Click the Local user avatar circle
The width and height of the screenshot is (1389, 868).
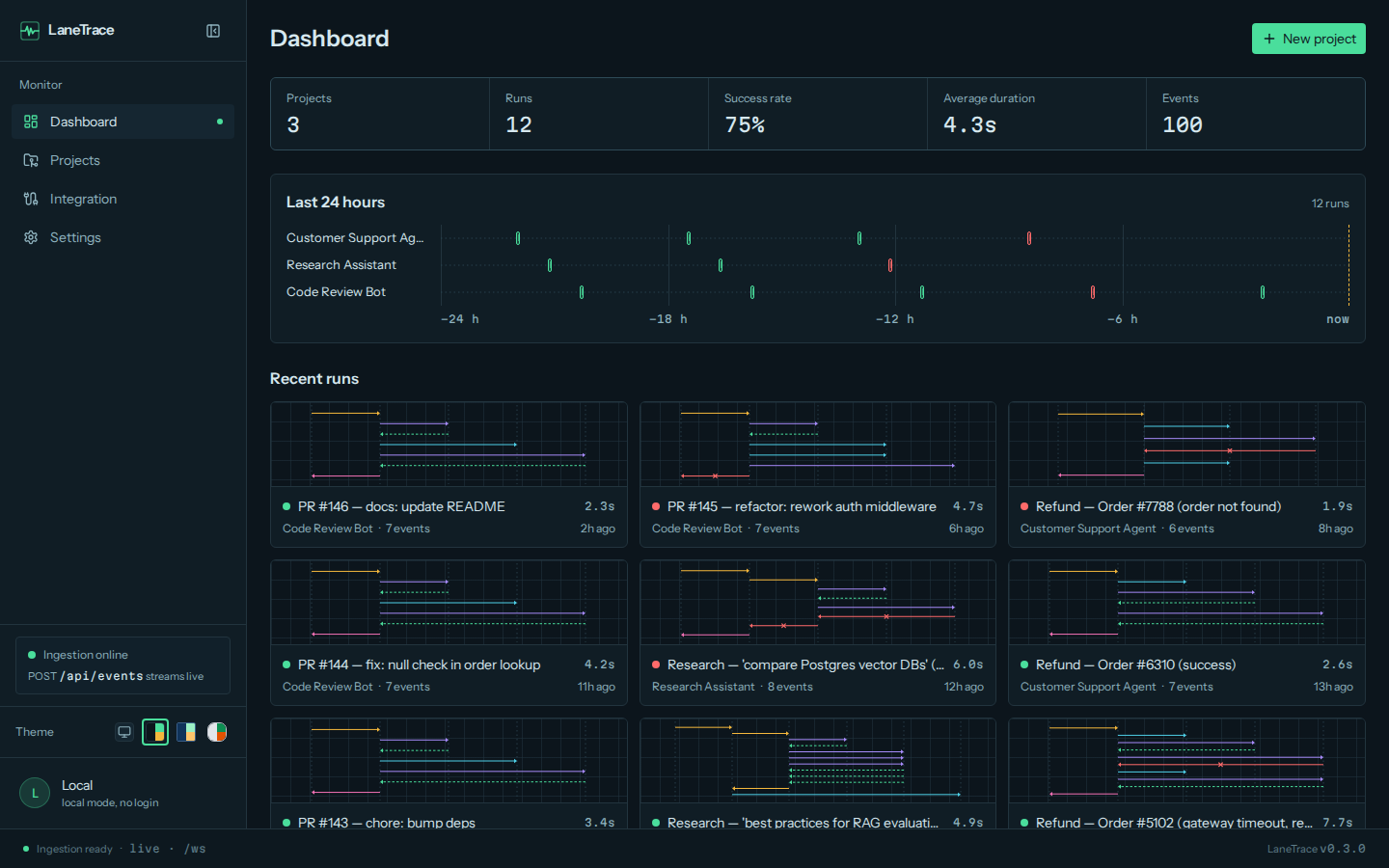point(35,793)
